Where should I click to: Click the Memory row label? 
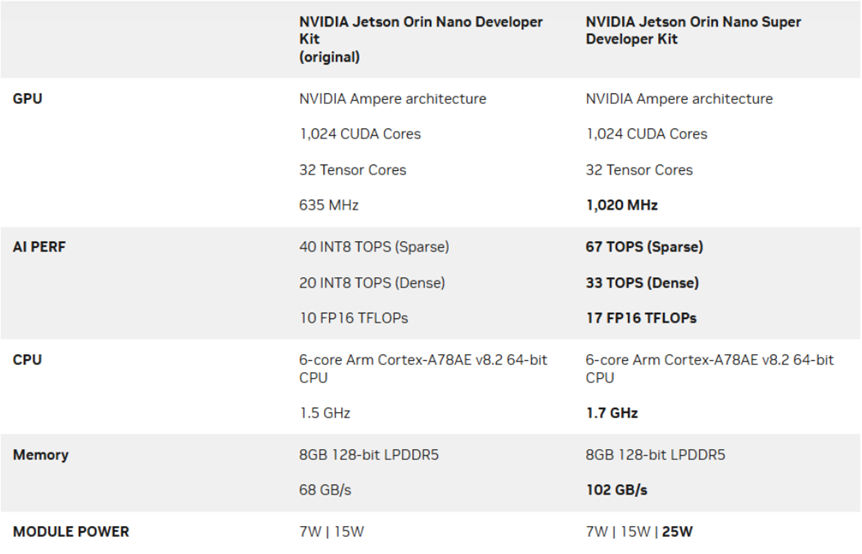[x=41, y=455]
